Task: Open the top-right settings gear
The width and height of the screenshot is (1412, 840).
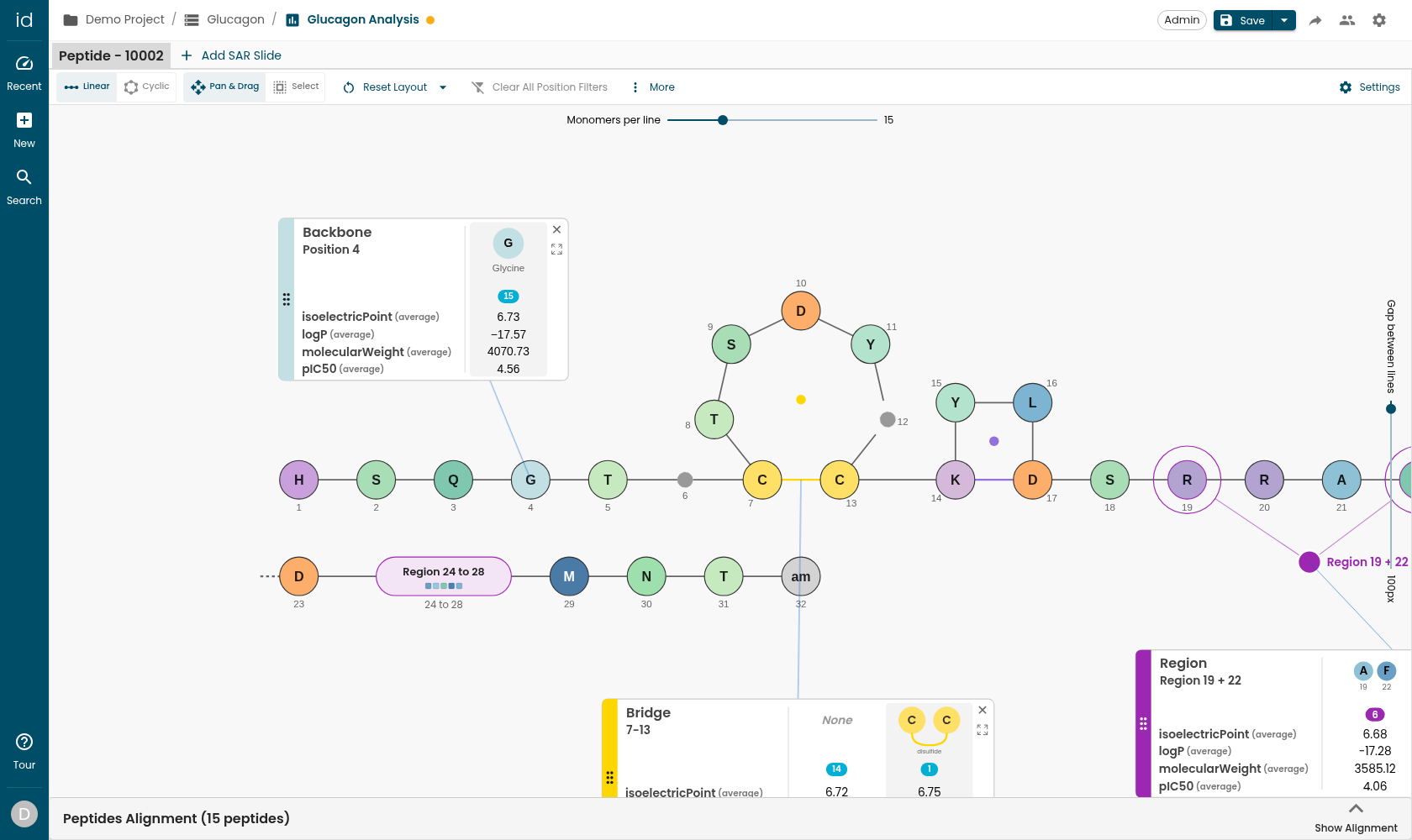Action: [1379, 20]
